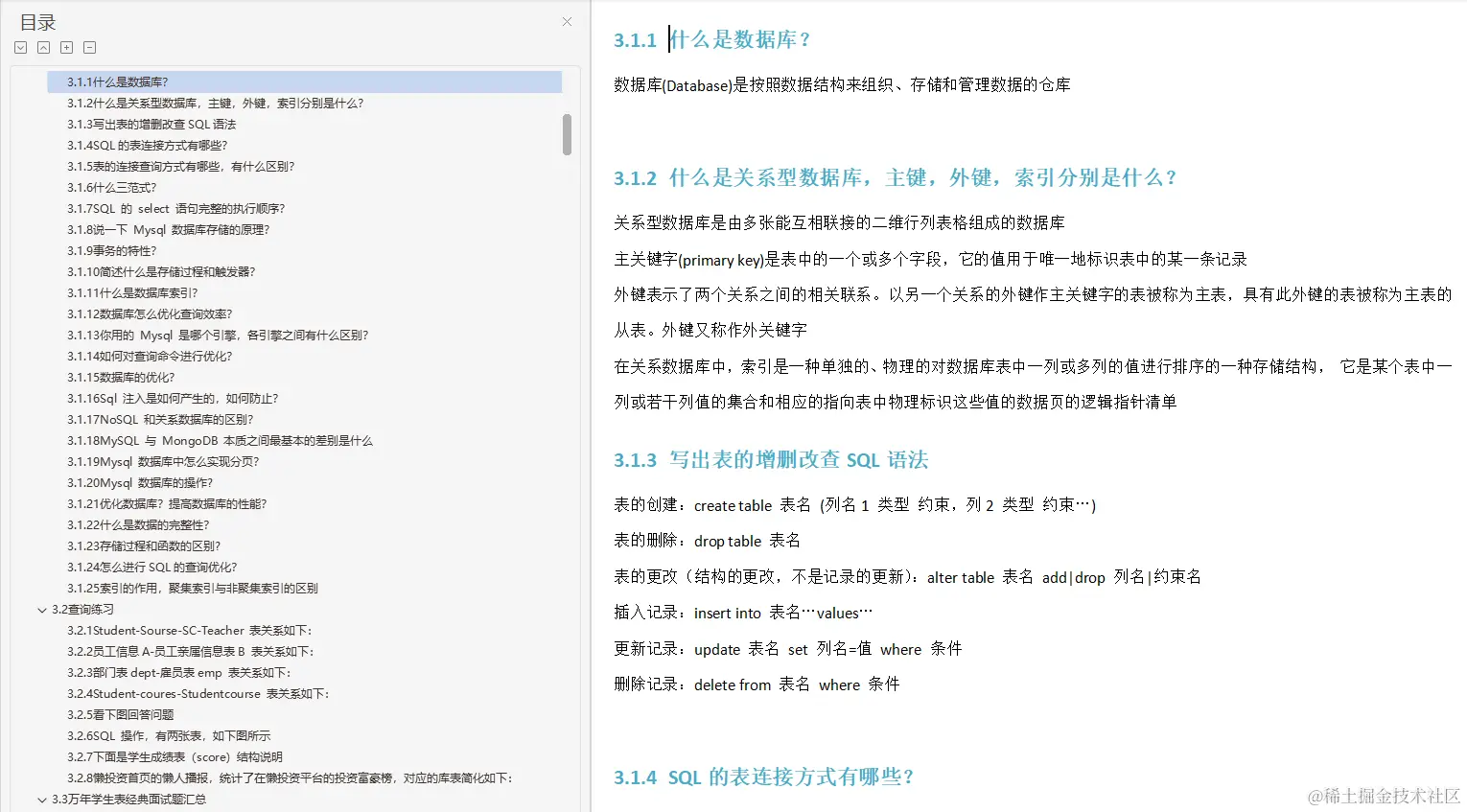Close the 目录 bookmarks panel
Screen dimensions: 1467x812
[x=566, y=21]
